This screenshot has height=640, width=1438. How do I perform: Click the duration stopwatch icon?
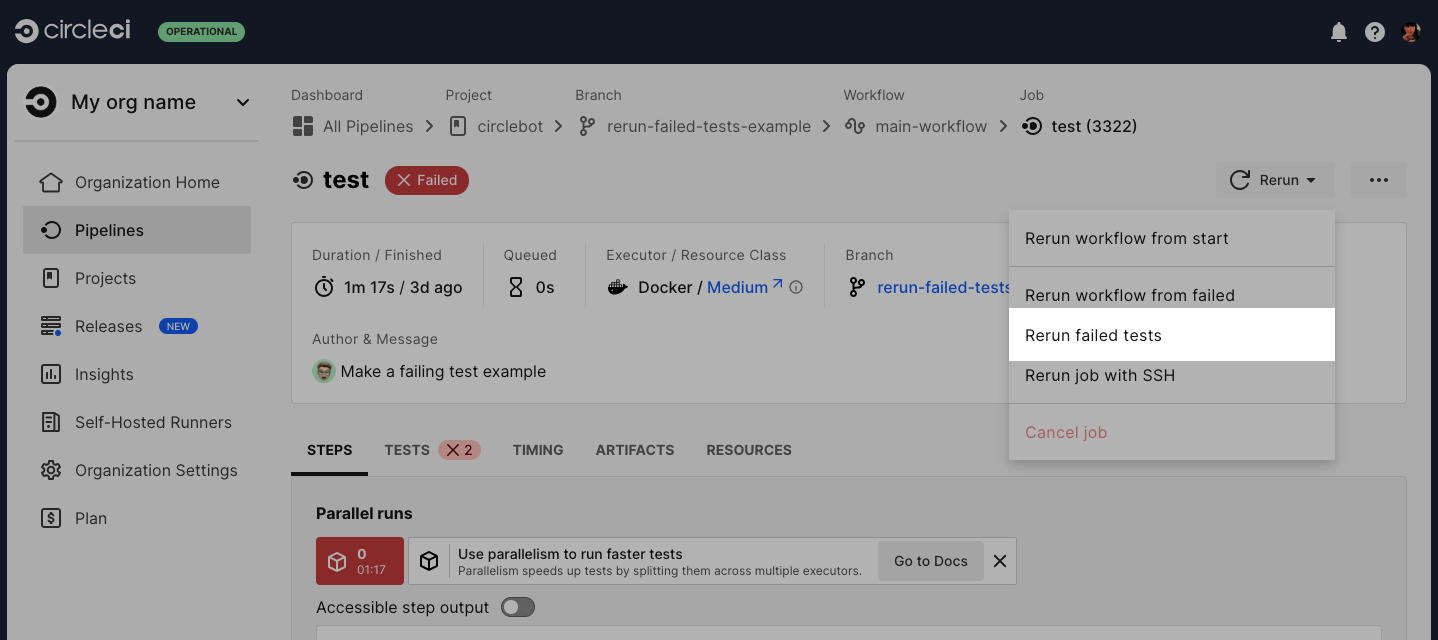pos(324,287)
